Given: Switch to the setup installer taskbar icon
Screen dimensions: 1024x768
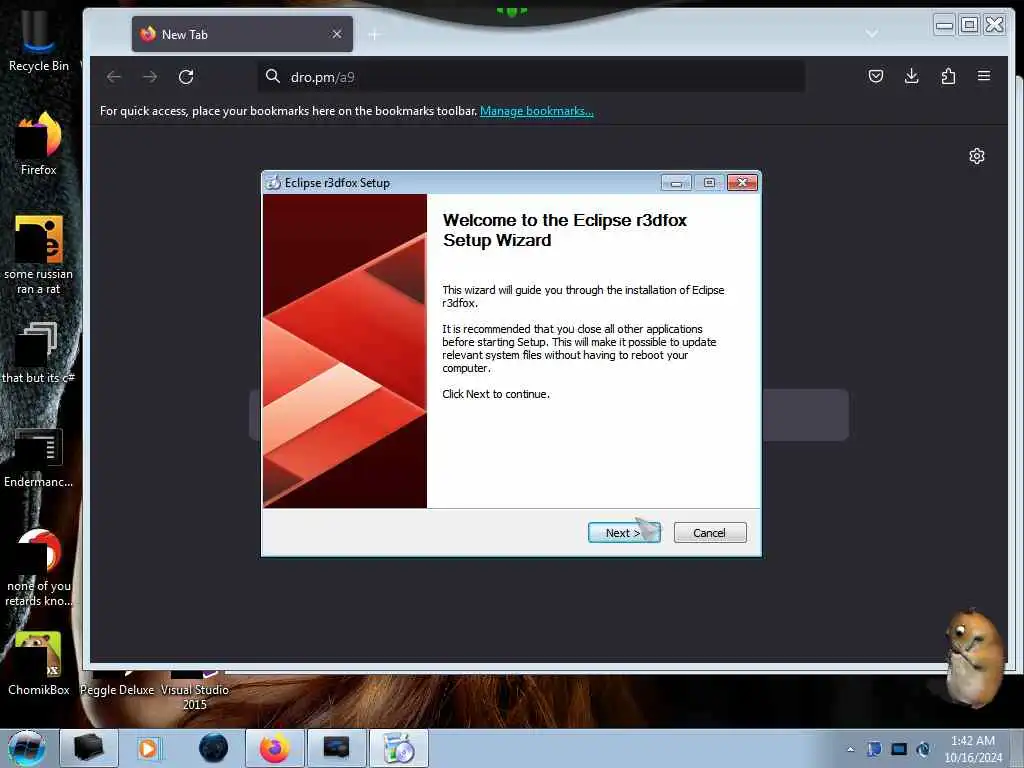Looking at the screenshot, I should pyautogui.click(x=399, y=748).
